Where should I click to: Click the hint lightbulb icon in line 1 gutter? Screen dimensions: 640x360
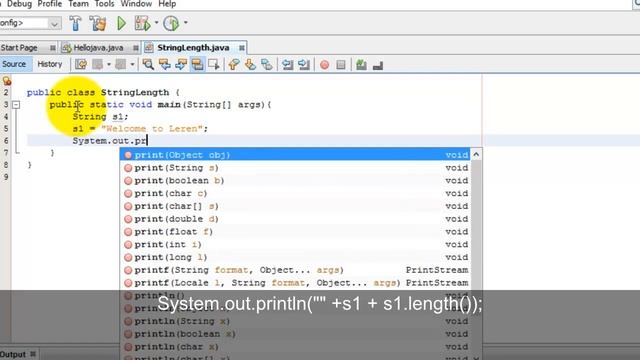coord(7,81)
